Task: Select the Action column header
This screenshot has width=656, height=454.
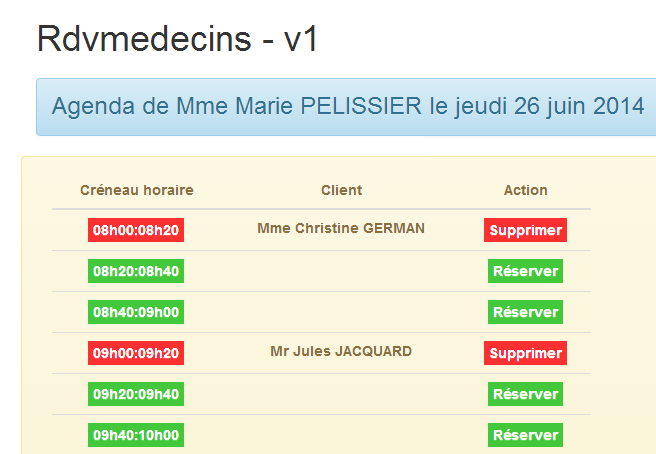Action: pos(525,190)
